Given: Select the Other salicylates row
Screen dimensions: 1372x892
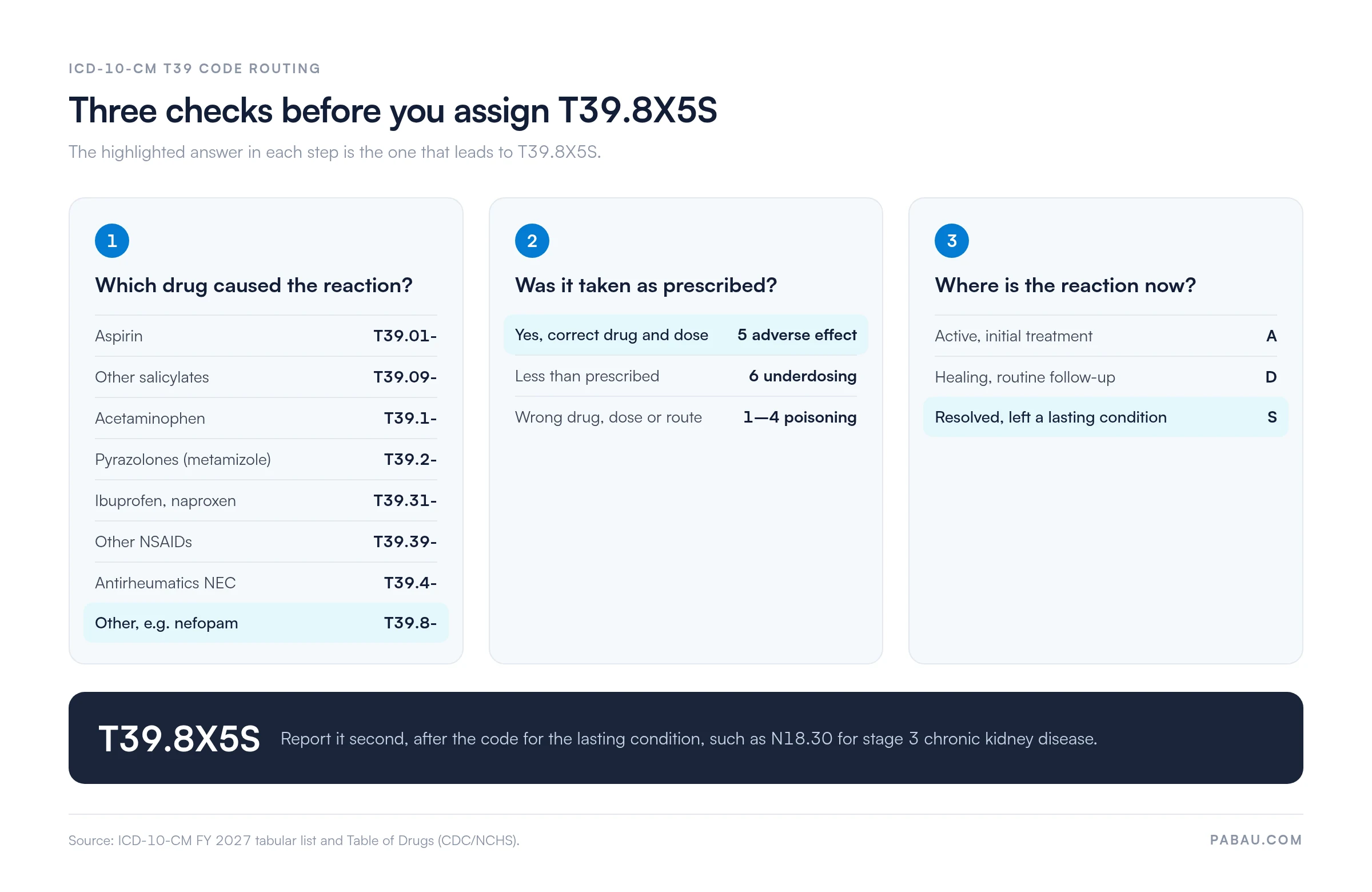Looking at the screenshot, I should click(x=266, y=376).
